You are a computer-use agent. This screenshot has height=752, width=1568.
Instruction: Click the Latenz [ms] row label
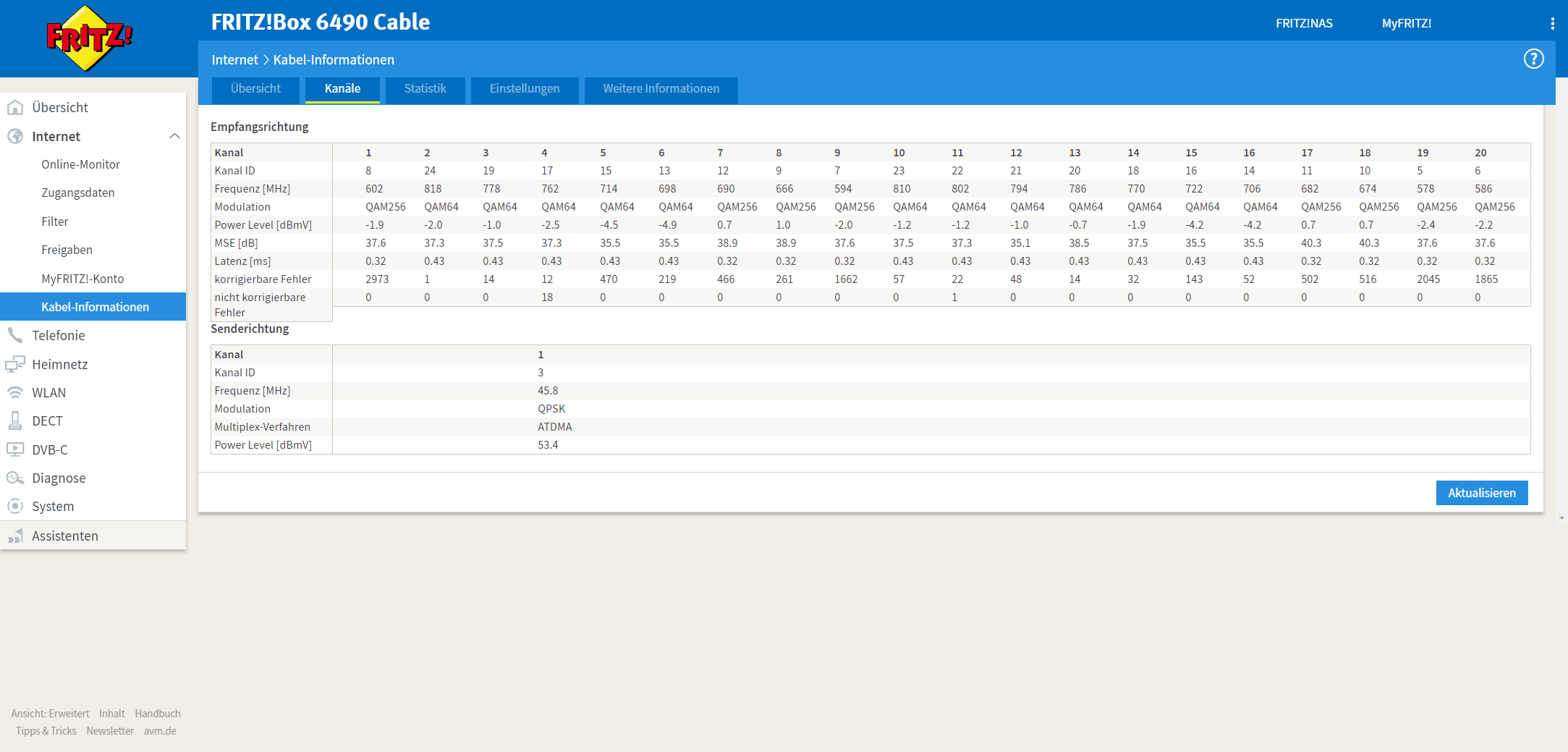tap(242, 261)
